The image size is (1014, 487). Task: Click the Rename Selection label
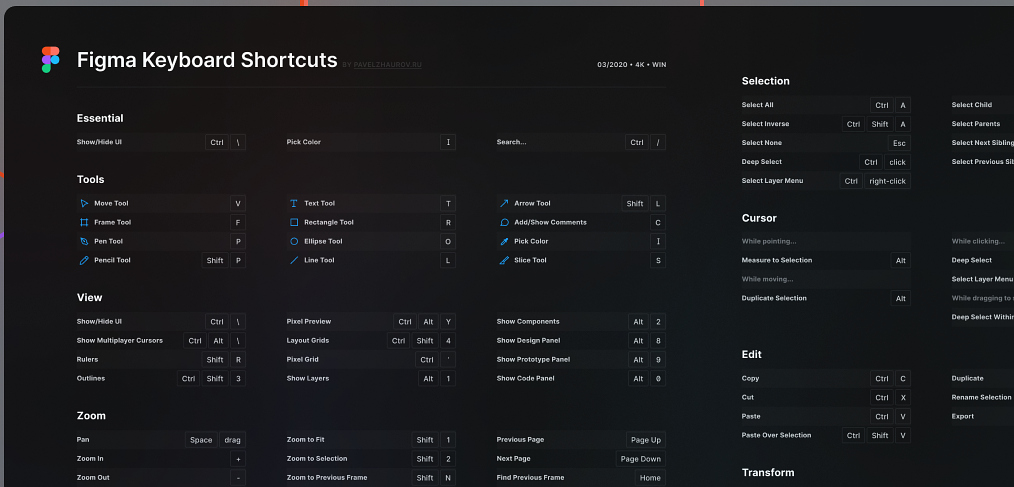982,397
